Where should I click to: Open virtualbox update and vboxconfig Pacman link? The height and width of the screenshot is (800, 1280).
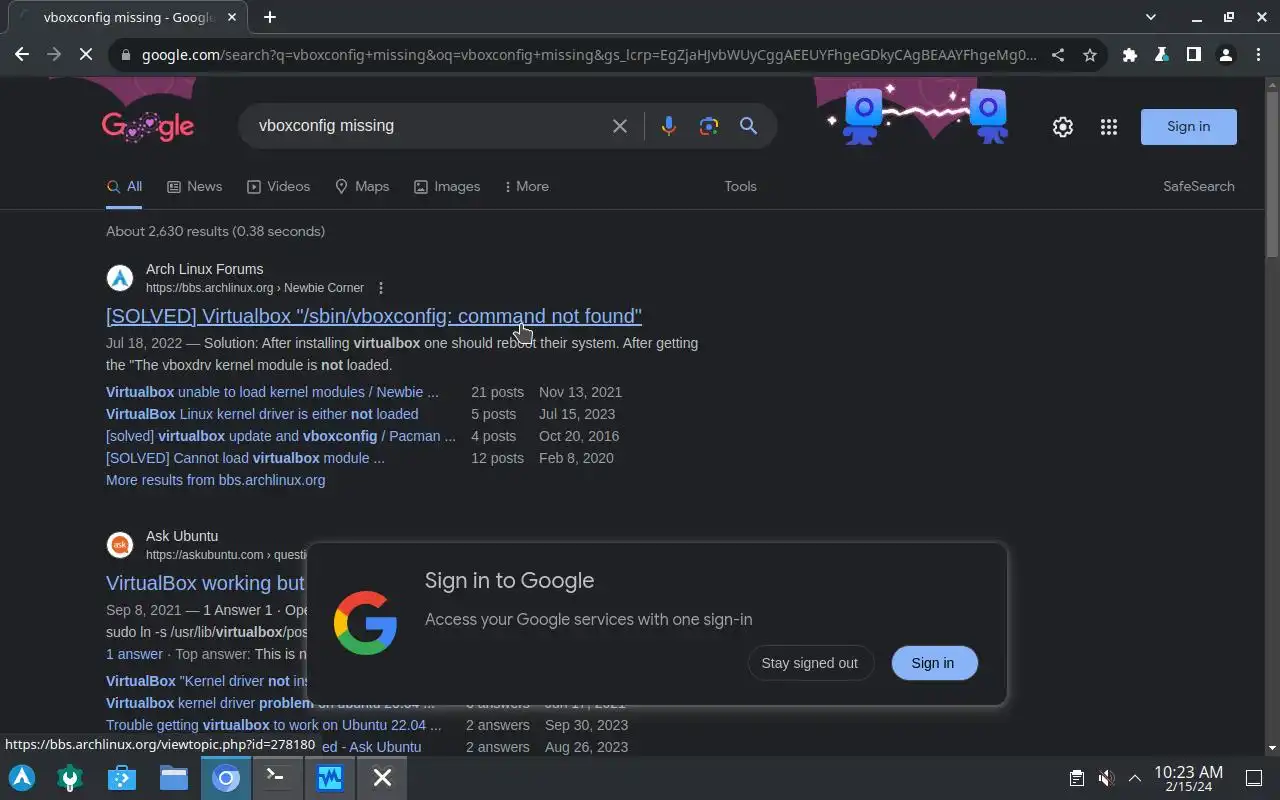281,436
